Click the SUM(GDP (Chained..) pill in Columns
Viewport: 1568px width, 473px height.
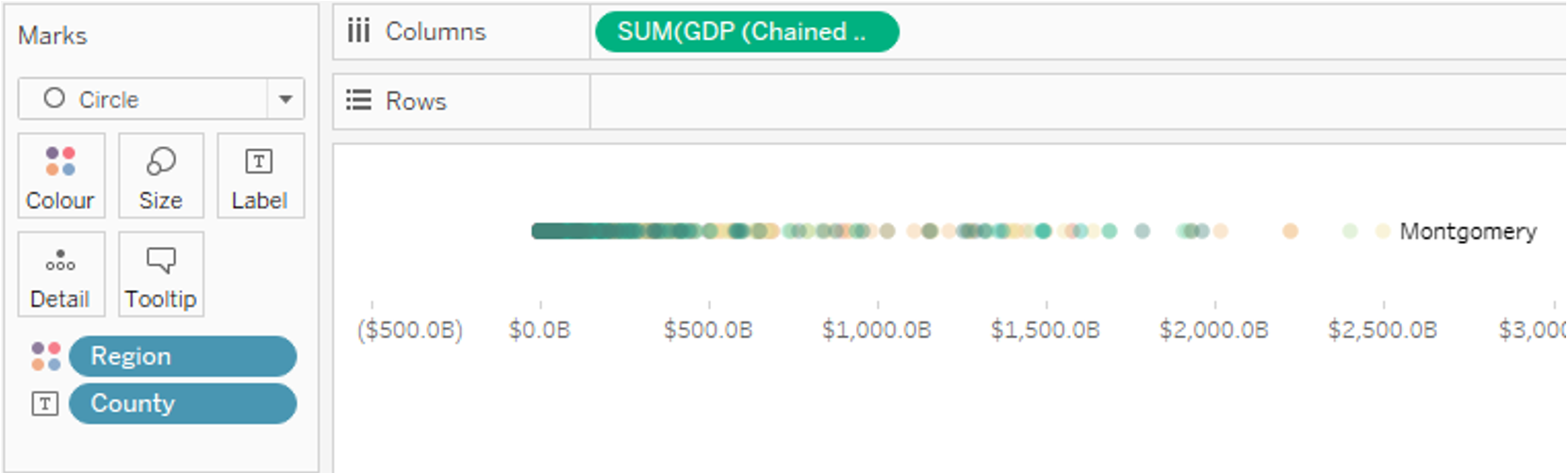click(x=746, y=32)
